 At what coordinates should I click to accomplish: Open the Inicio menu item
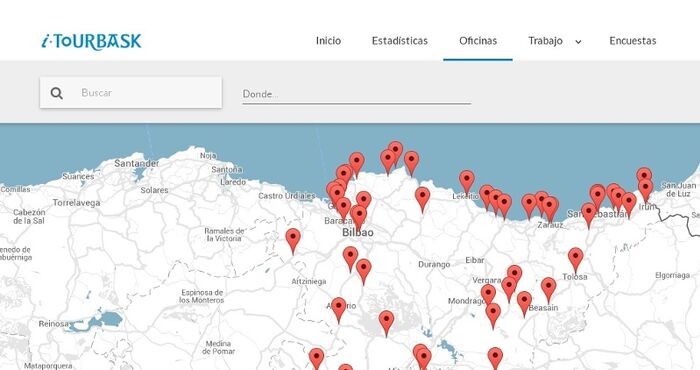pos(328,41)
